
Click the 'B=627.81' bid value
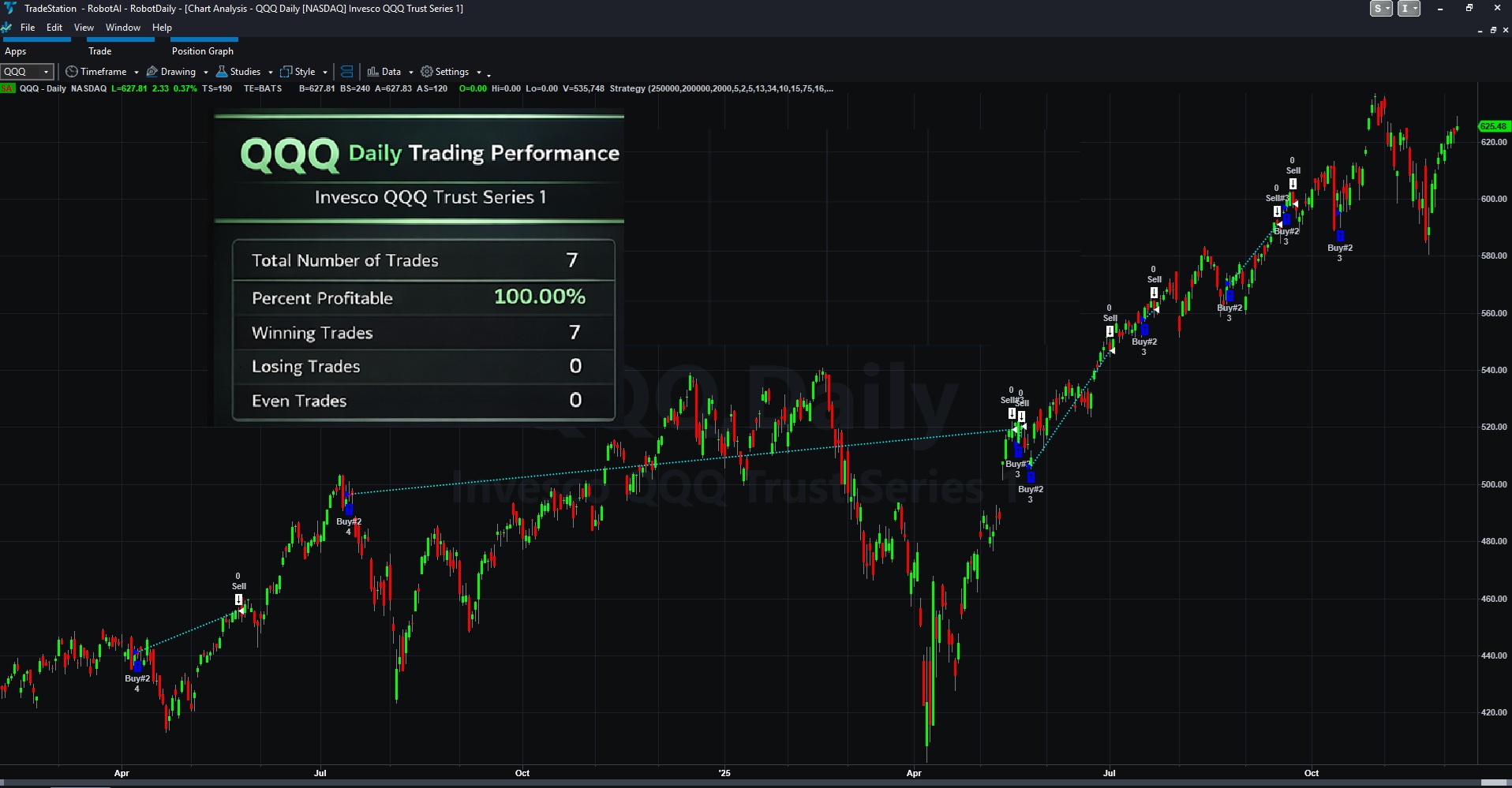point(317,89)
